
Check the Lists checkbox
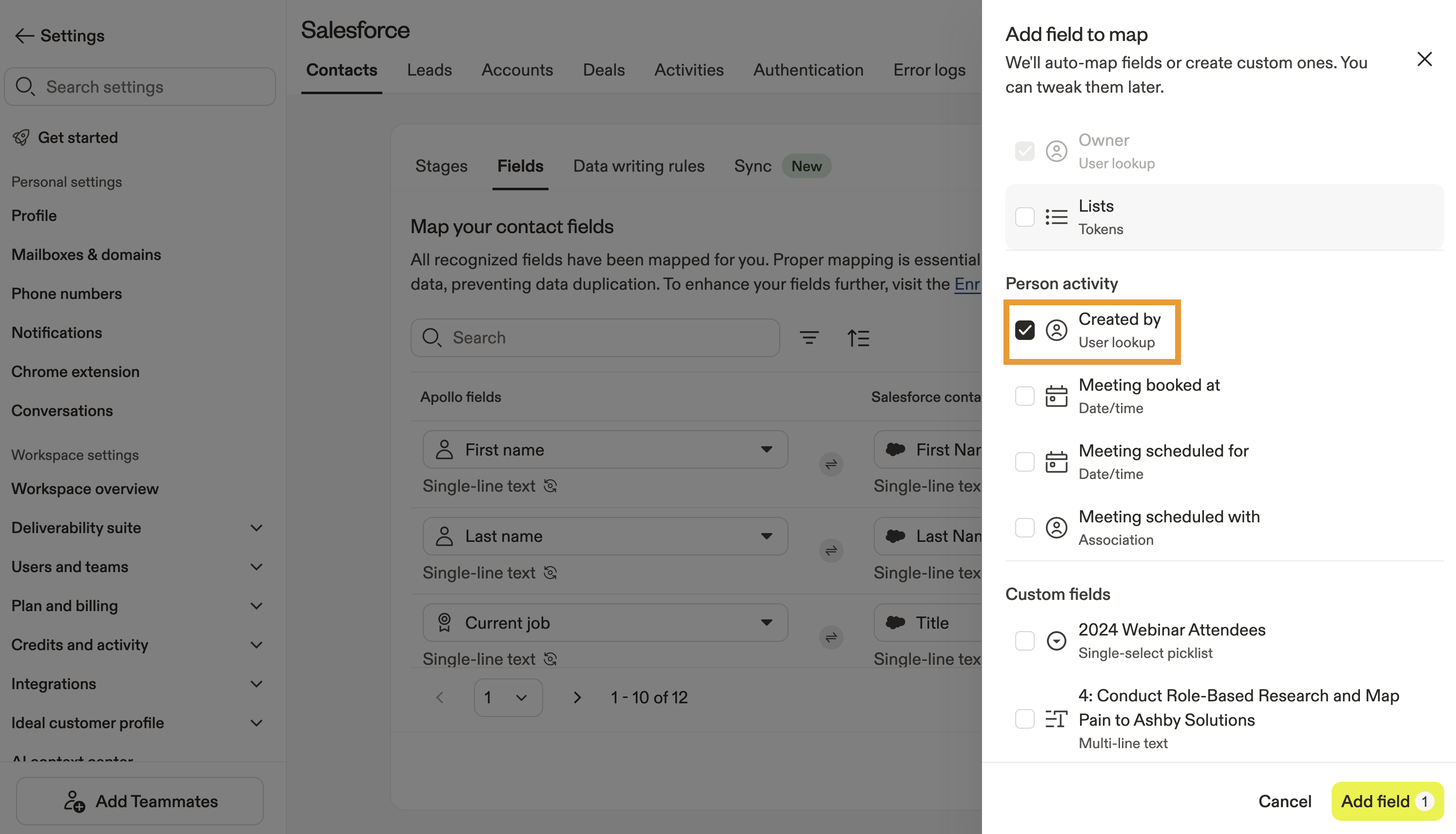point(1024,217)
